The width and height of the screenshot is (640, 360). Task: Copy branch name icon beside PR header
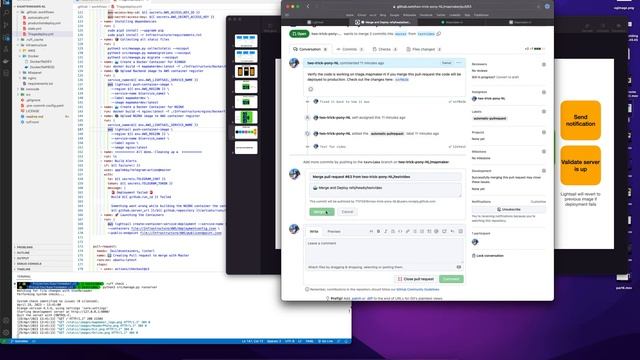(x=439, y=34)
